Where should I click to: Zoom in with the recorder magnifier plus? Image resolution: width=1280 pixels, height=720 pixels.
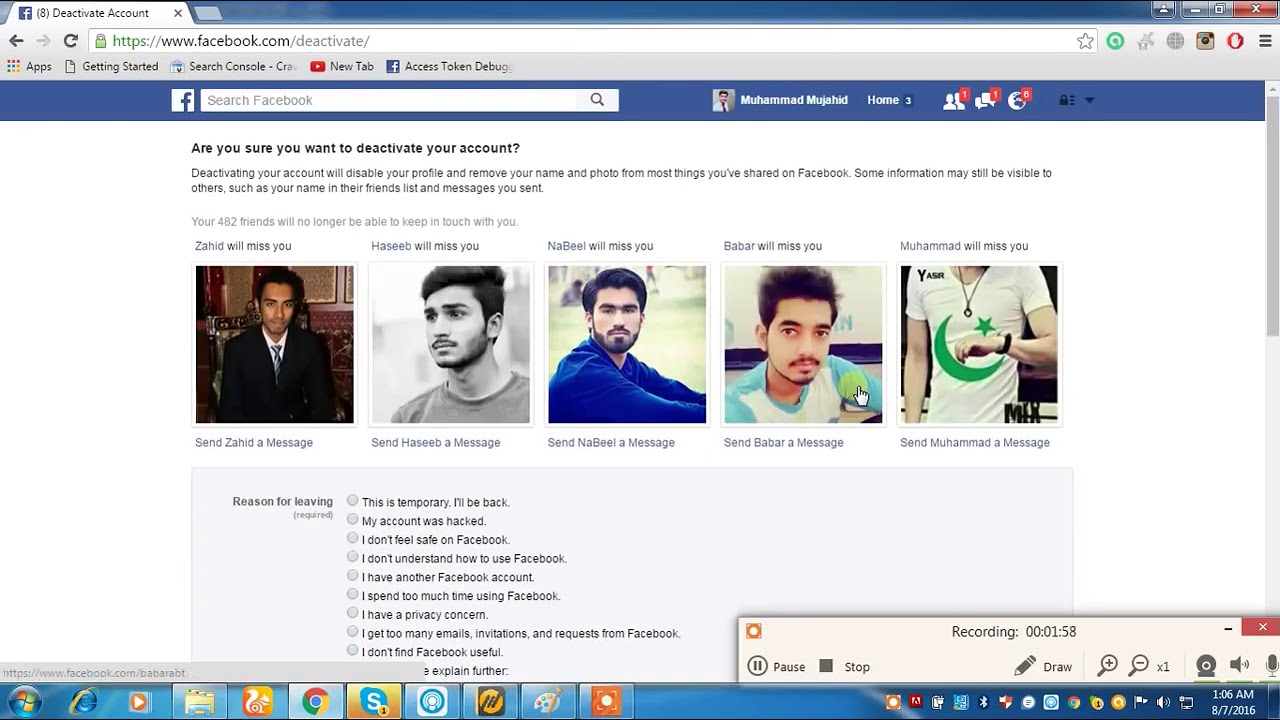tap(1108, 666)
